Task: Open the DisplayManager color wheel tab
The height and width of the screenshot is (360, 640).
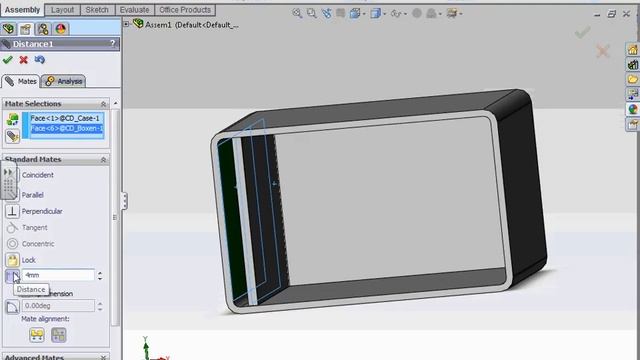Action: (x=60, y=29)
